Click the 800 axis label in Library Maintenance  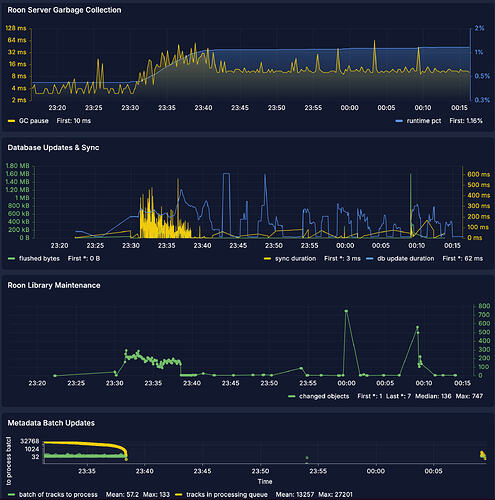tap(484, 306)
